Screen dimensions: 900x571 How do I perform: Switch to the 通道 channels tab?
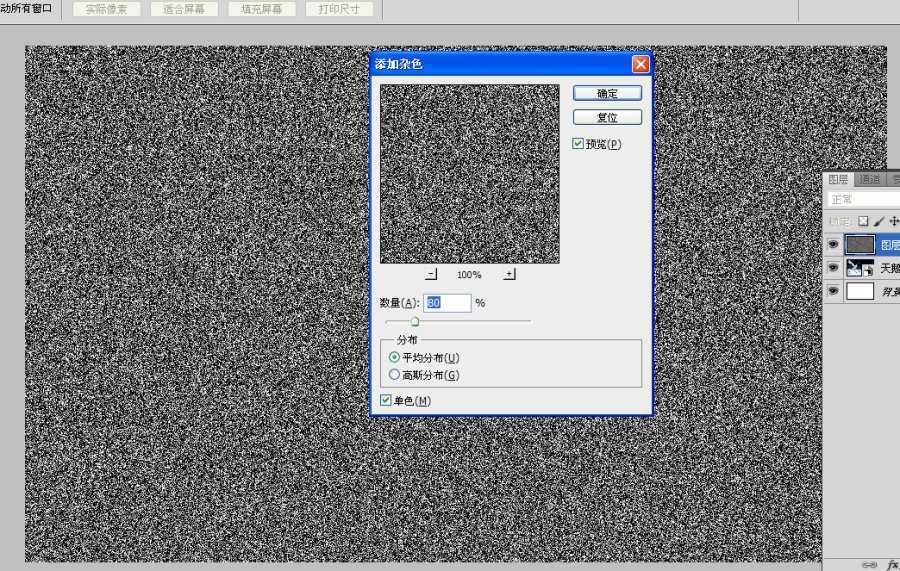pyautogui.click(x=870, y=179)
